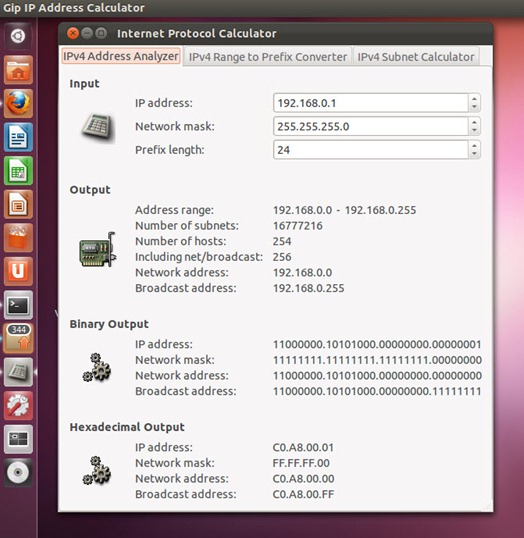The height and width of the screenshot is (538, 524).
Task: Increment the IP address spinner up arrow
Action: (474, 99)
